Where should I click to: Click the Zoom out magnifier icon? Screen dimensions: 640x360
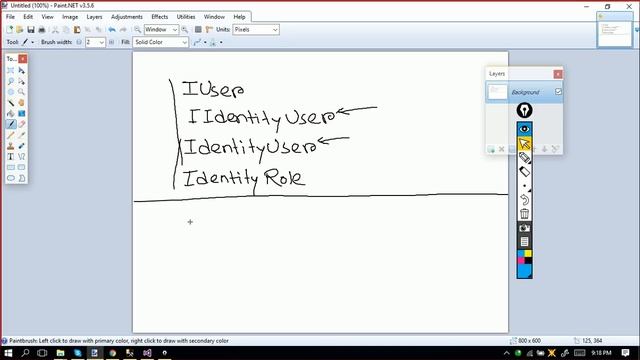click(138, 29)
